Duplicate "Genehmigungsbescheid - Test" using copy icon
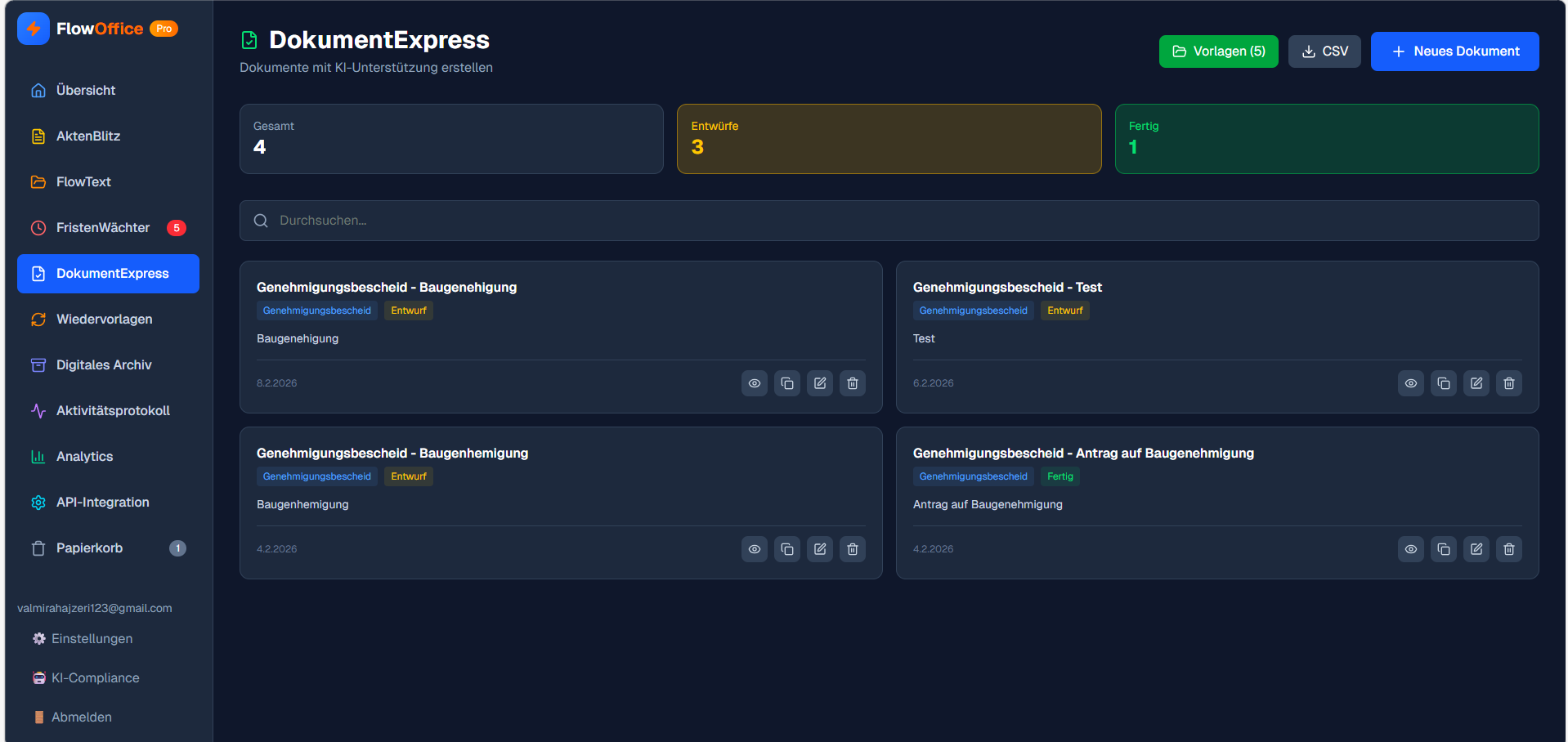Image resolution: width=1568 pixels, height=742 pixels. tap(1443, 382)
